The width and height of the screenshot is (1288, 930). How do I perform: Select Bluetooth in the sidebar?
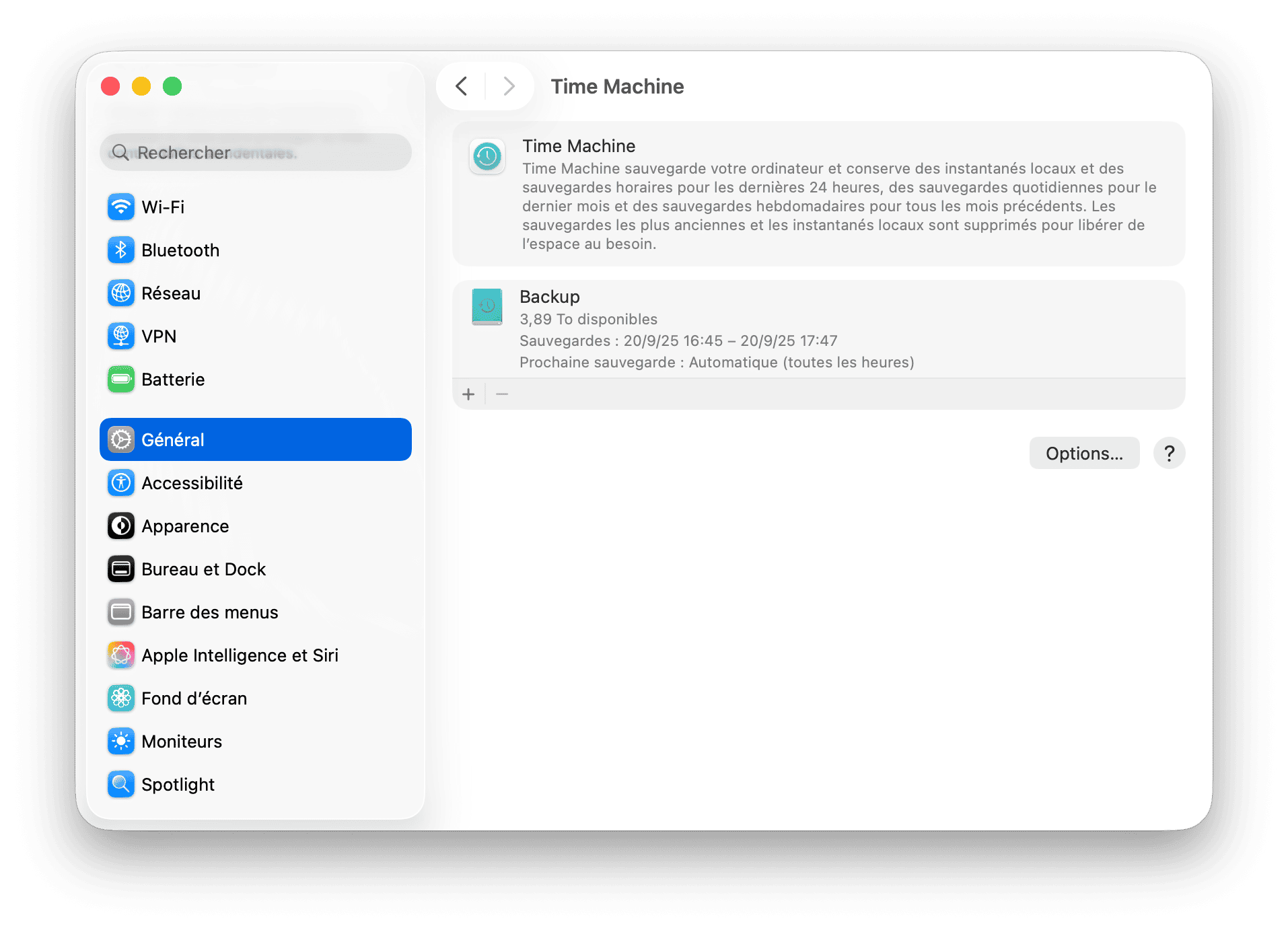pyautogui.click(x=180, y=250)
